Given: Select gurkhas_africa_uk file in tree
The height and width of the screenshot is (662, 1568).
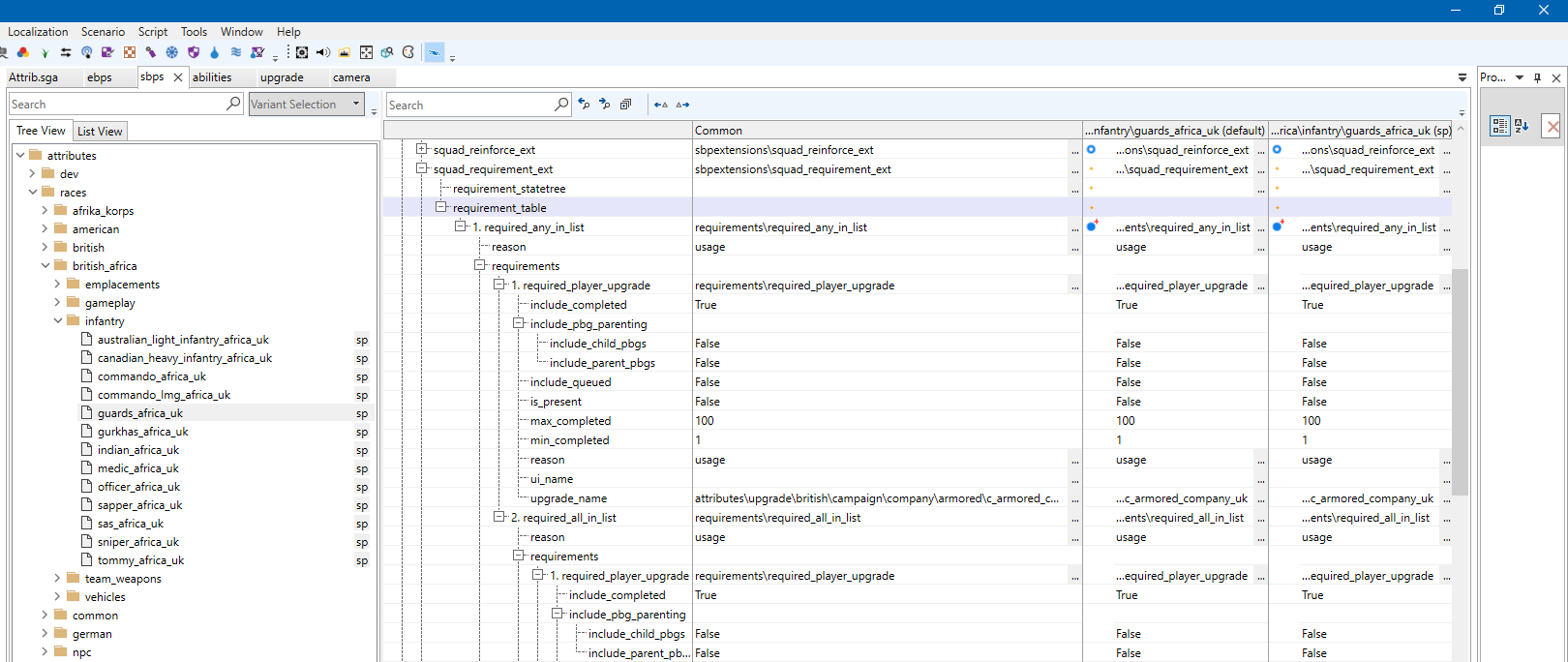Looking at the screenshot, I should (142, 432).
